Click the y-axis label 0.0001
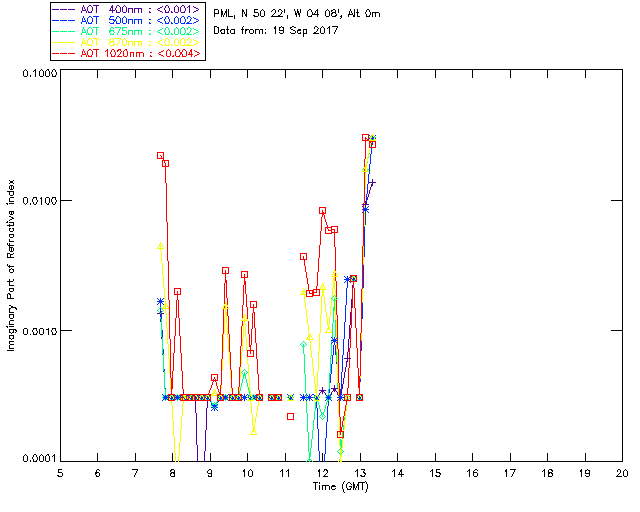This screenshot has width=640, height=512. (40, 458)
